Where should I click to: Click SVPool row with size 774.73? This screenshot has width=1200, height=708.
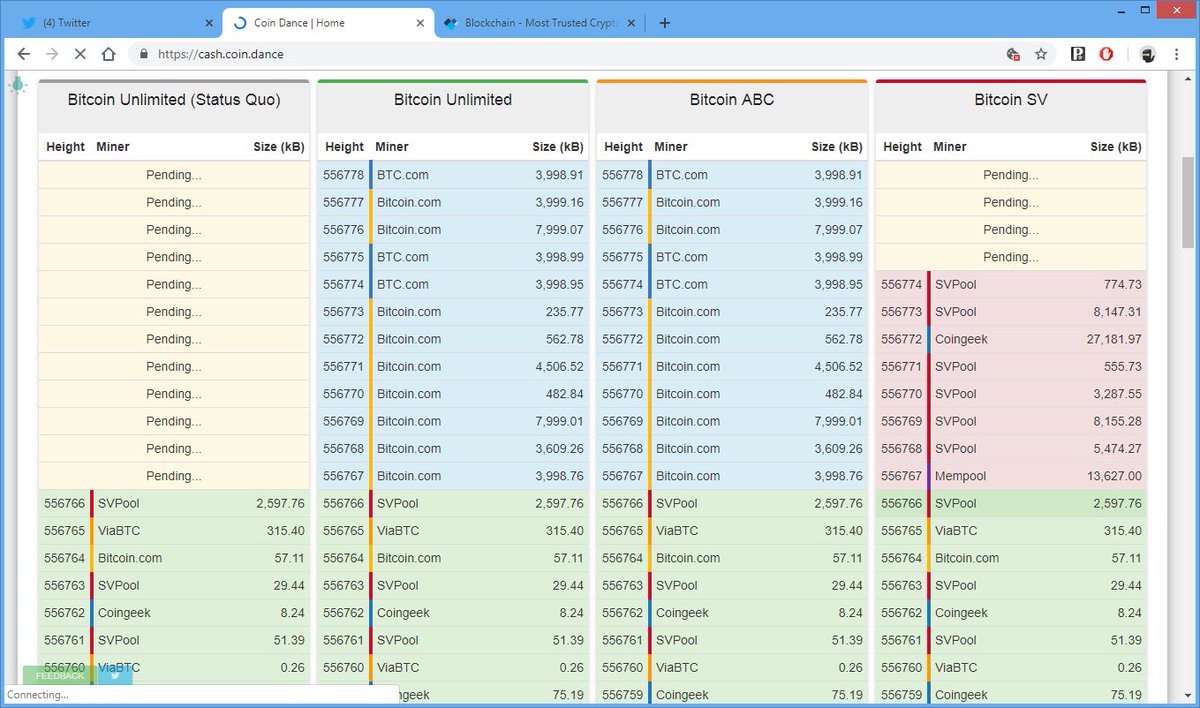coord(1011,285)
